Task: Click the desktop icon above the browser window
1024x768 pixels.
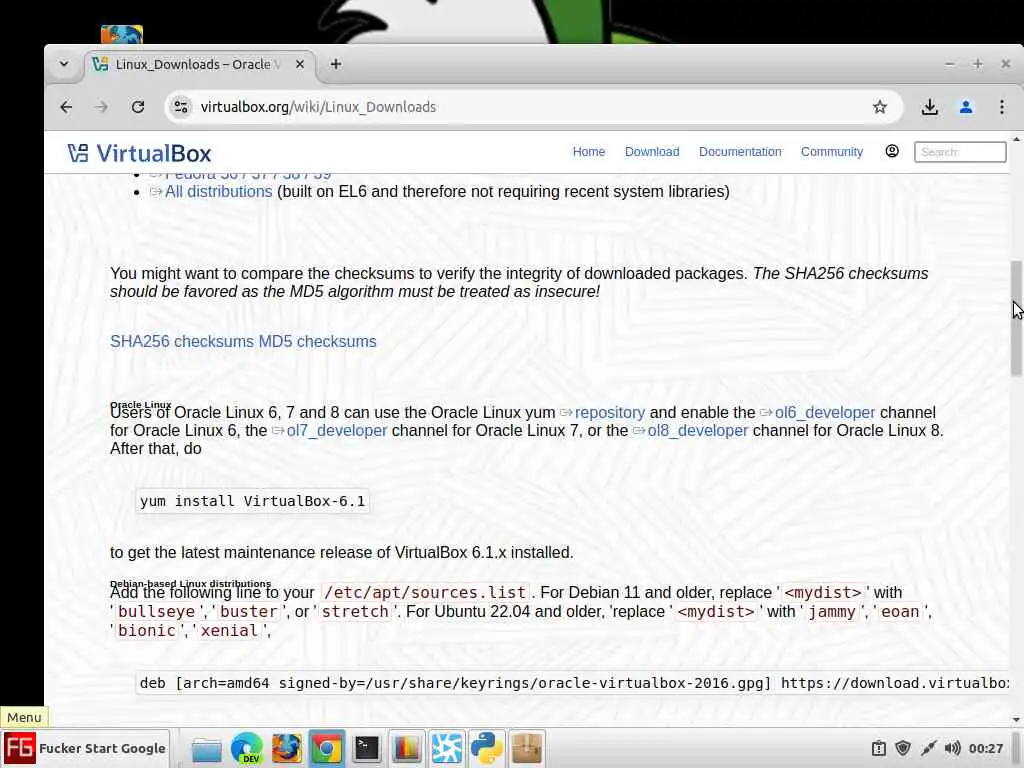Action: point(121,34)
